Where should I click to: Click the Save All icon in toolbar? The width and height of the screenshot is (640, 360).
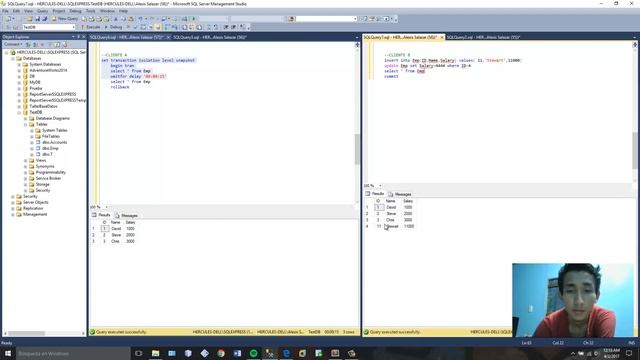tap(44, 19)
